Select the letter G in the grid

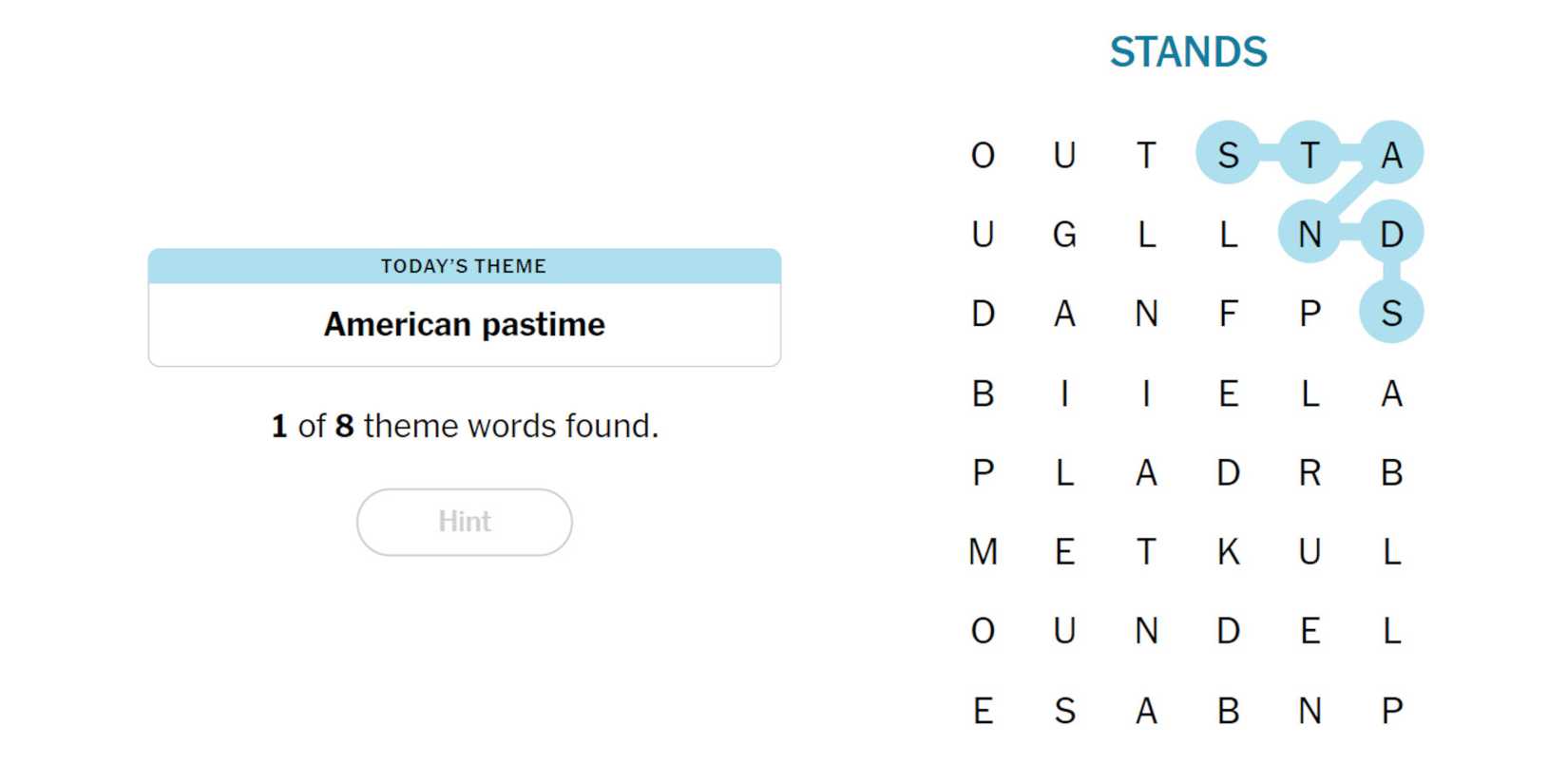coord(1064,234)
